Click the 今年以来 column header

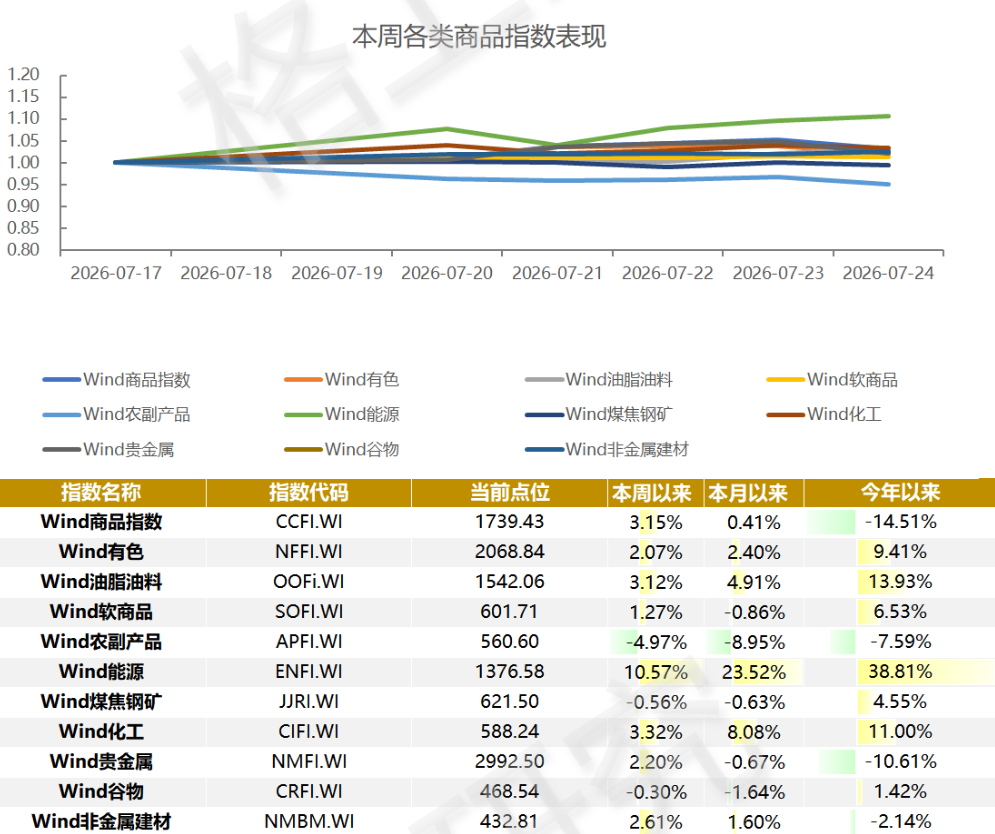click(x=899, y=493)
